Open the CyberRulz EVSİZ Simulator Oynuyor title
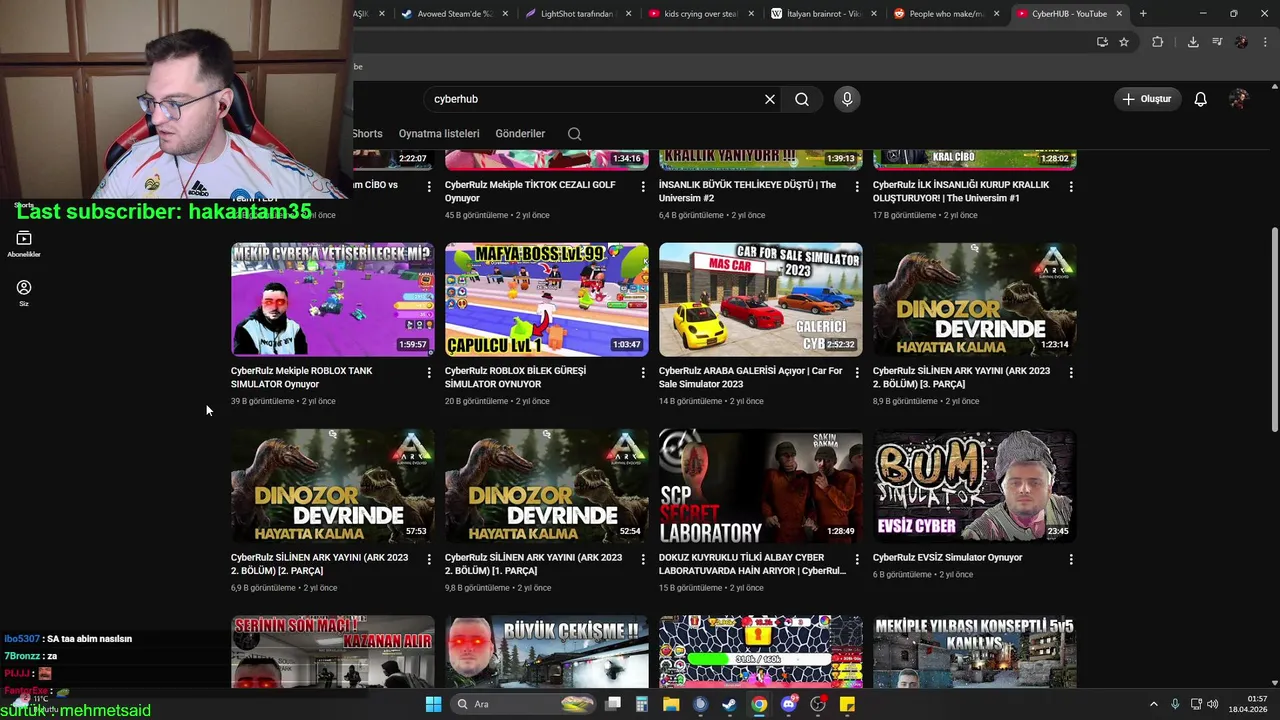Screen dimensions: 1280x720 point(947,558)
